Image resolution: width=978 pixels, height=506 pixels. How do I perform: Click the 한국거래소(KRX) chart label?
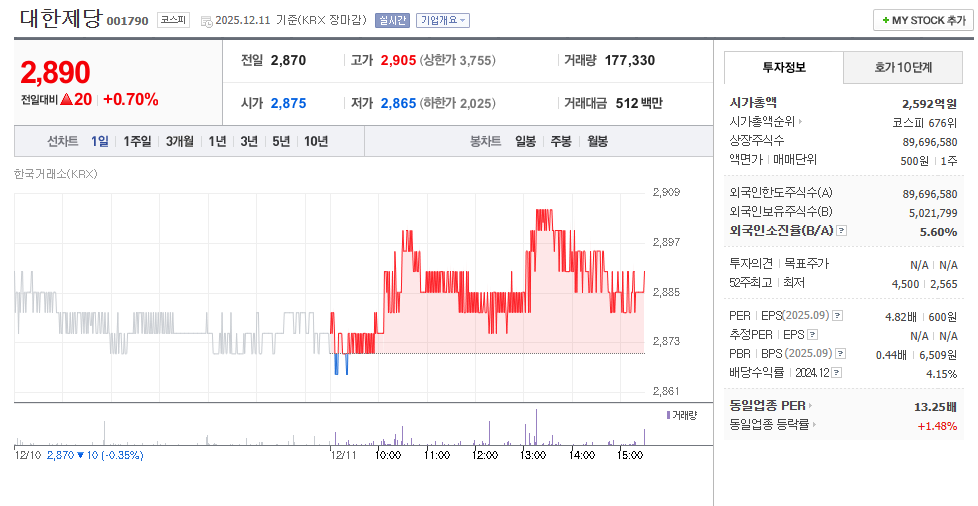pos(56,174)
